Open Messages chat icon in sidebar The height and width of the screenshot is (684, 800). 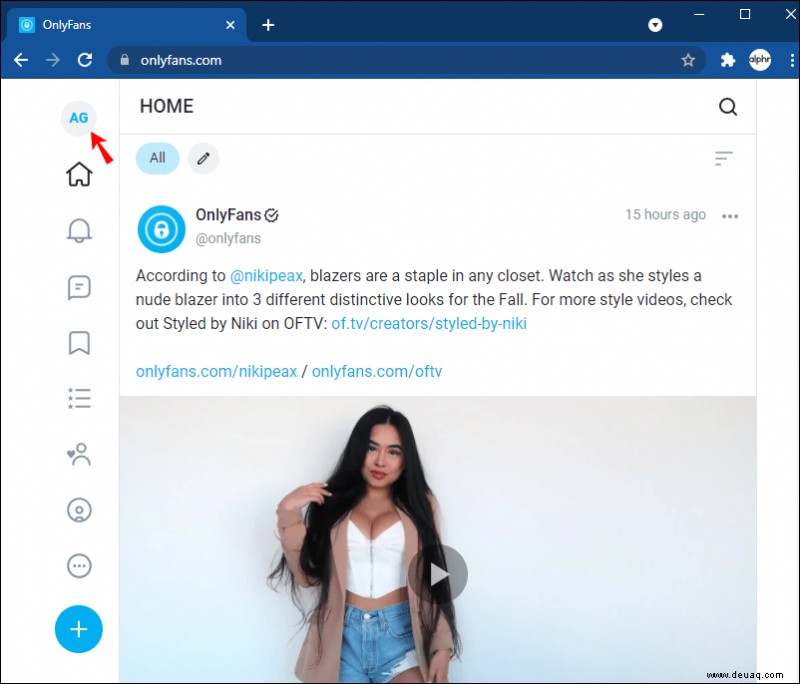(x=79, y=287)
